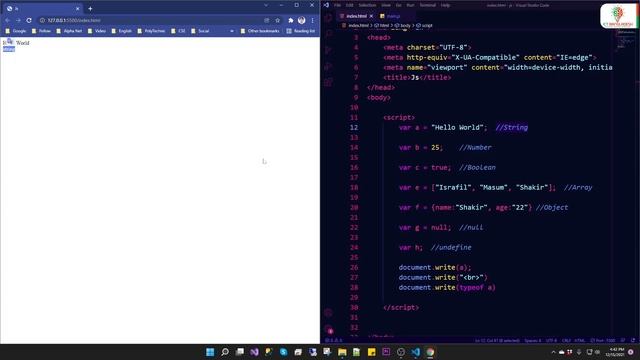
Task: Open the Video bookmark folder
Action: 97,31
